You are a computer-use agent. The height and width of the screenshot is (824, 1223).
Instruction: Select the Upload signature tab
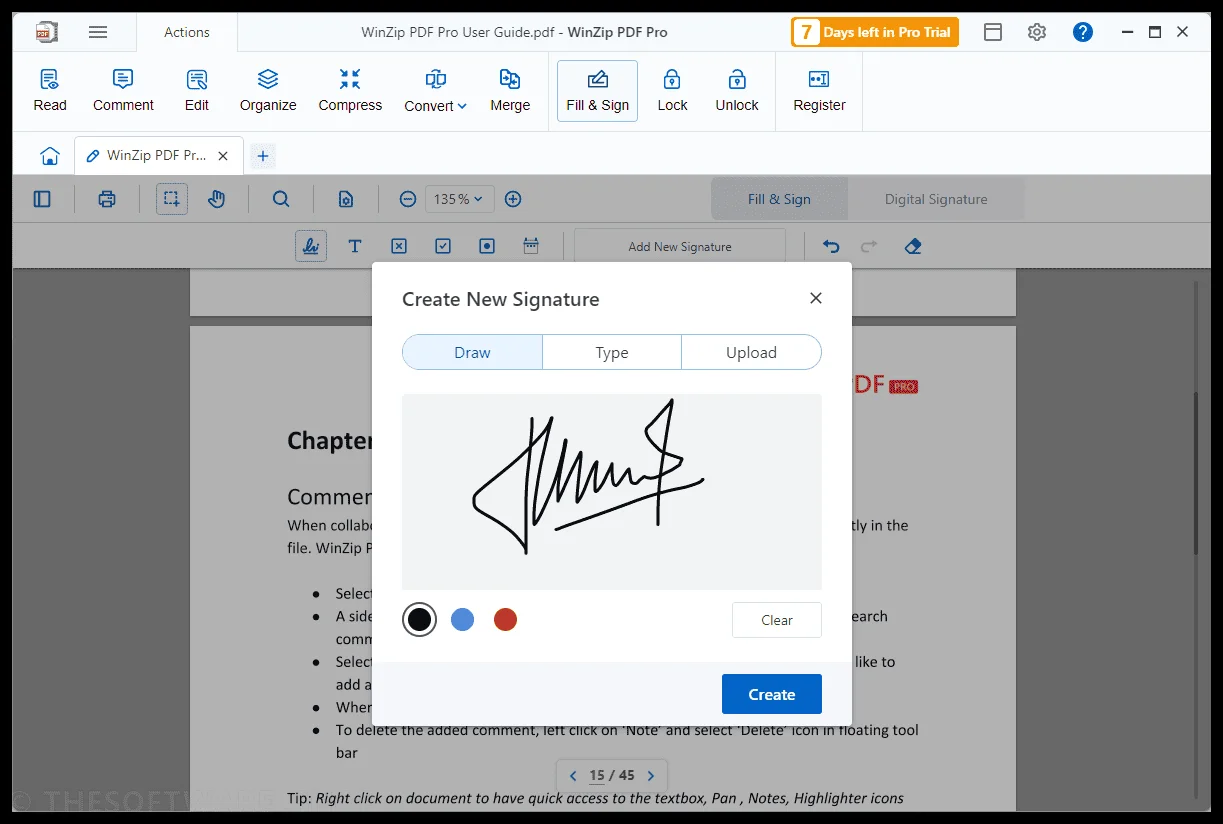[751, 352]
